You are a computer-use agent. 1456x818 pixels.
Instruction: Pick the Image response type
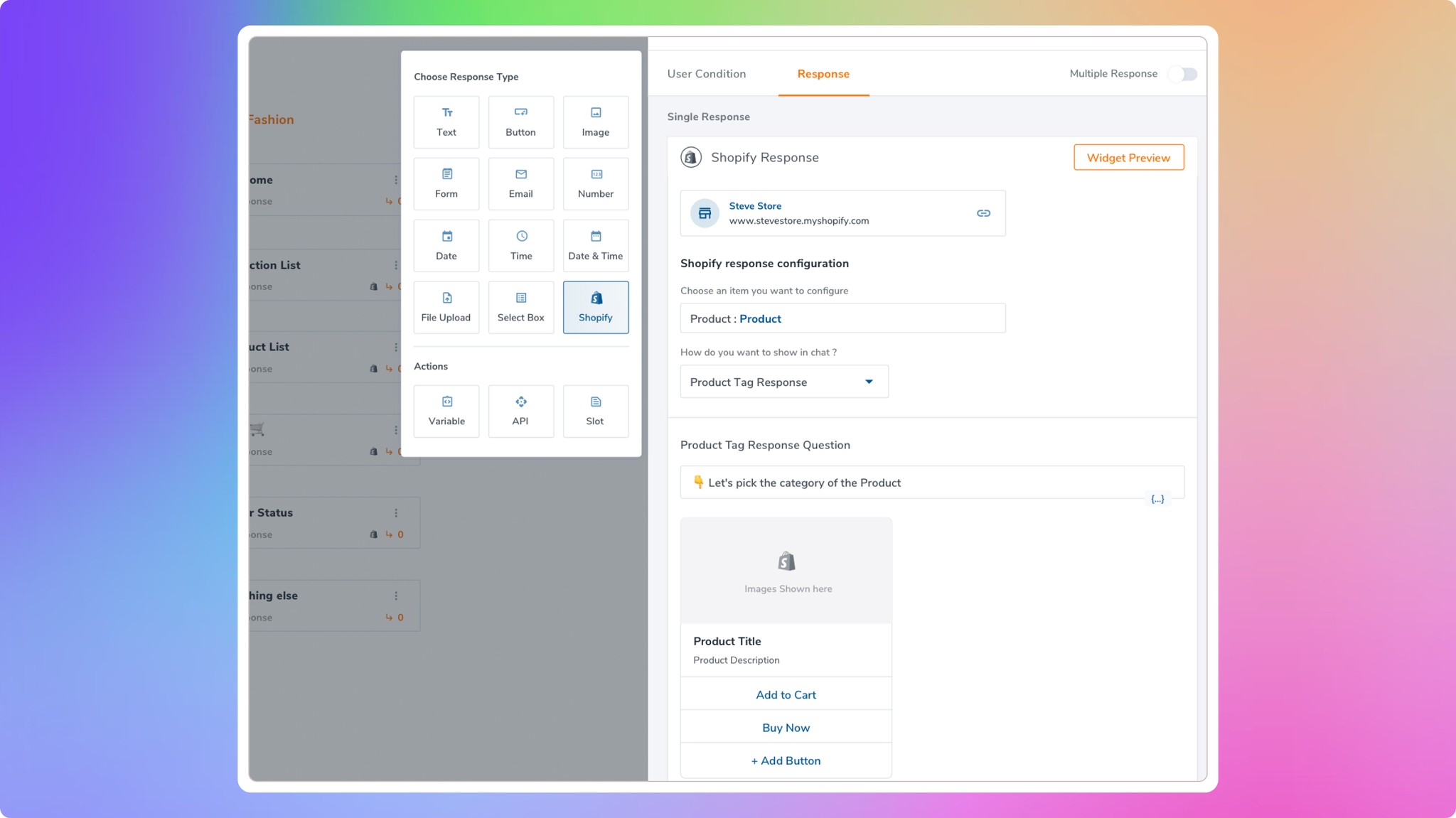point(595,122)
